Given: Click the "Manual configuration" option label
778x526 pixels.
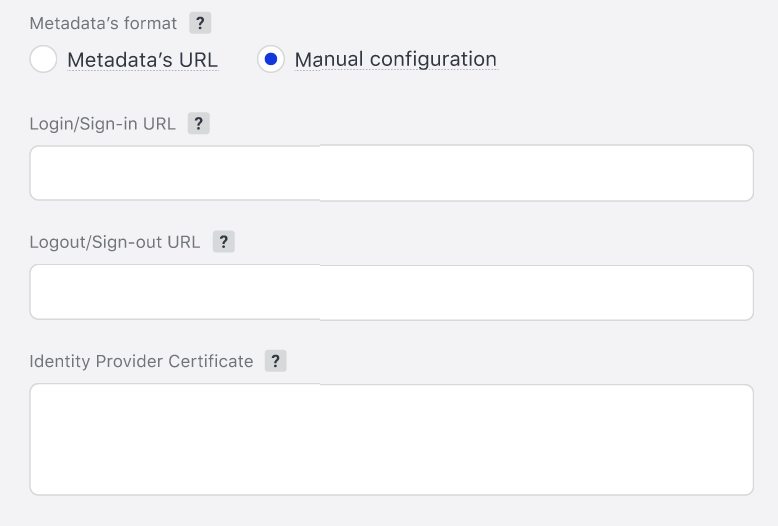Looking at the screenshot, I should coord(395,60).
